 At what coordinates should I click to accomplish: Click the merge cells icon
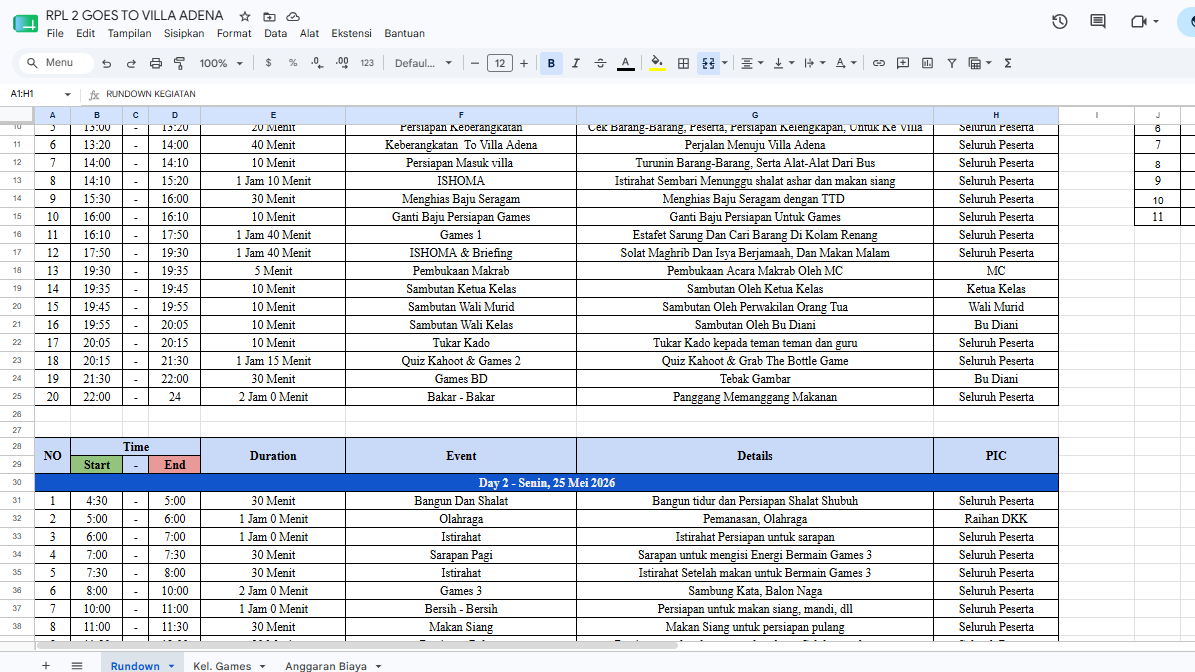708,63
